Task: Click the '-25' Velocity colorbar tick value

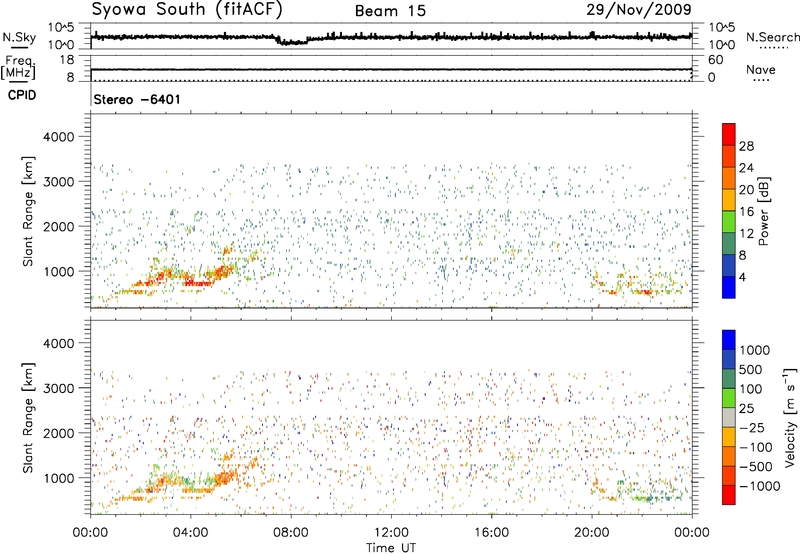Action: (752, 427)
